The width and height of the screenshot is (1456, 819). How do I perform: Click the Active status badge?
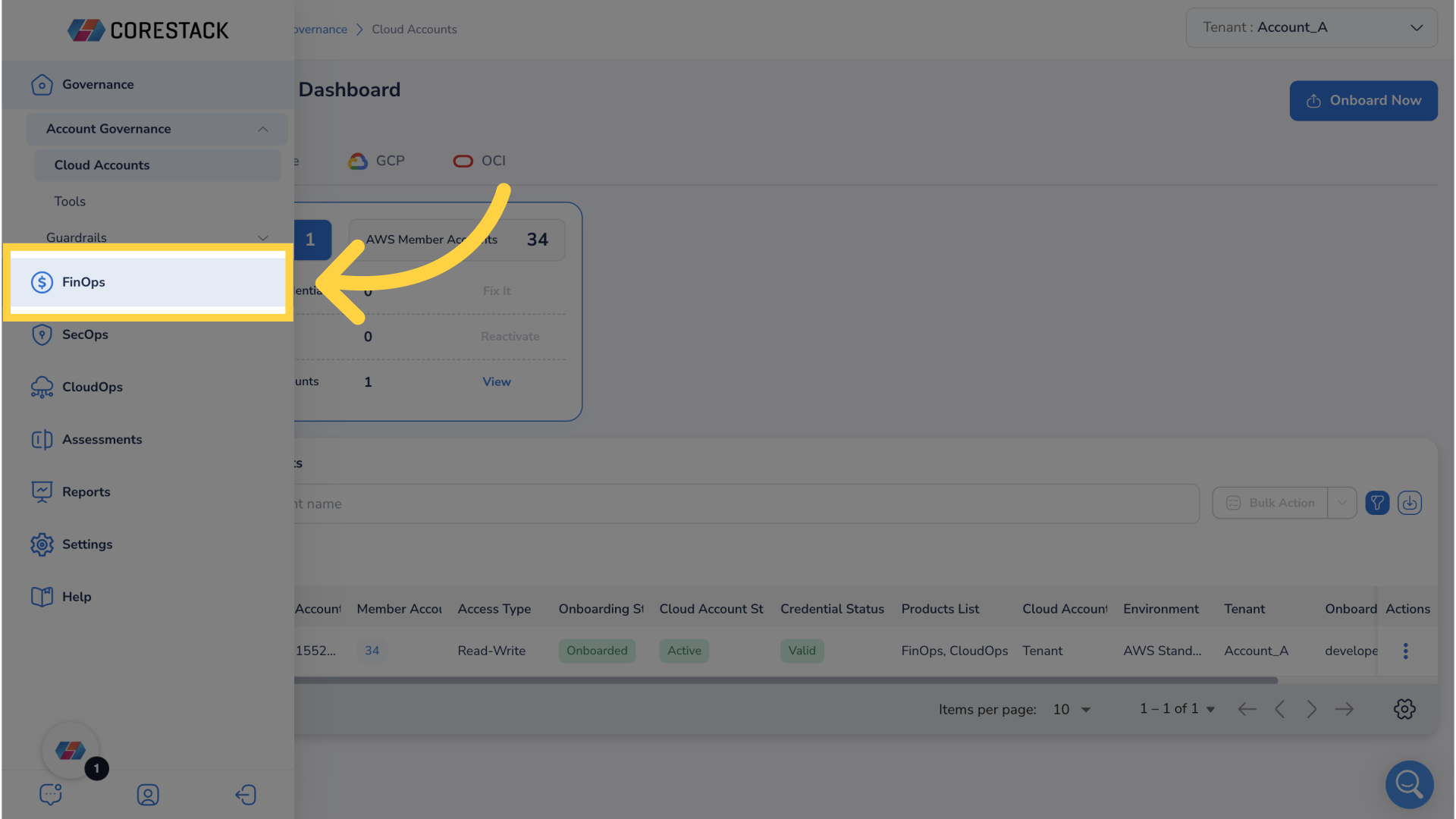[x=684, y=651]
